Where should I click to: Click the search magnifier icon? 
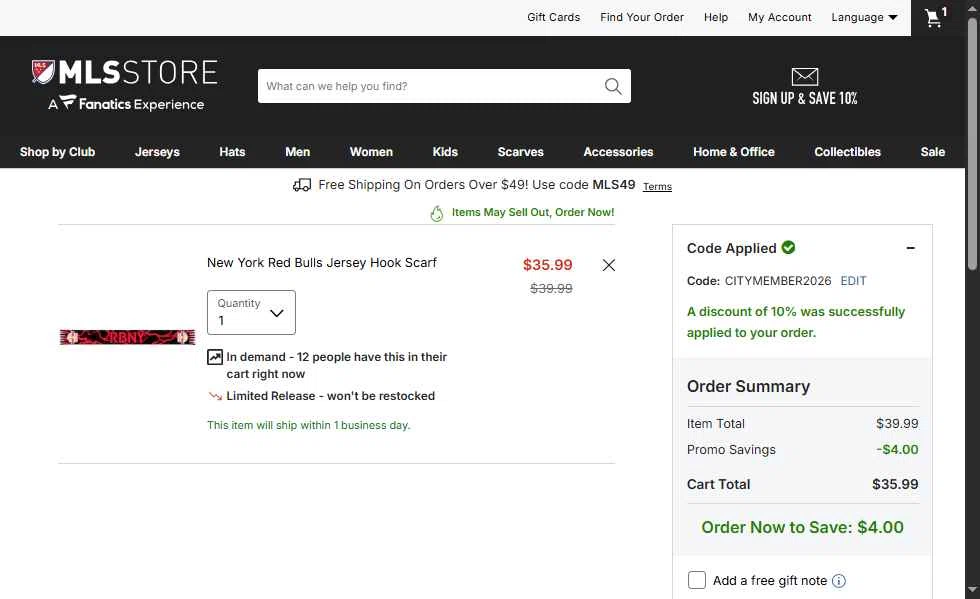point(613,86)
